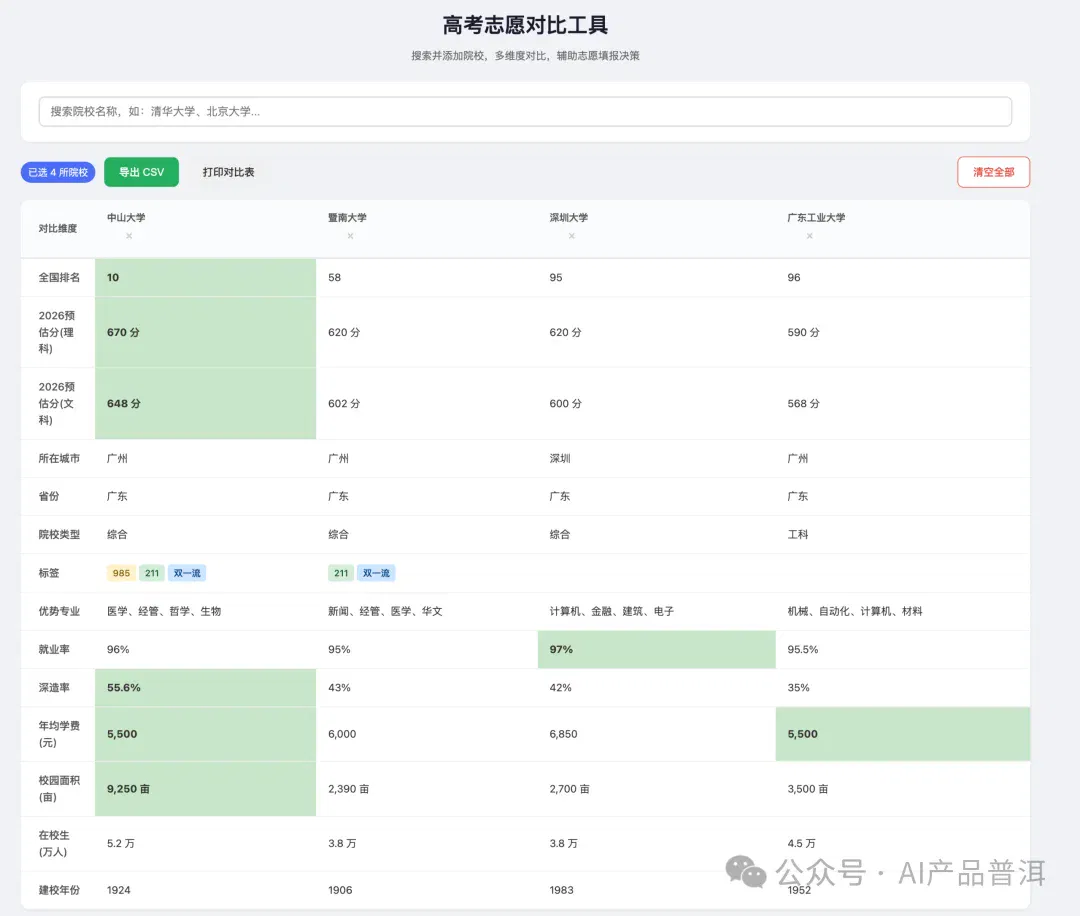The image size is (1080, 916).
Task: Click the 211 tag in 暨南大学 column
Action: (341, 573)
